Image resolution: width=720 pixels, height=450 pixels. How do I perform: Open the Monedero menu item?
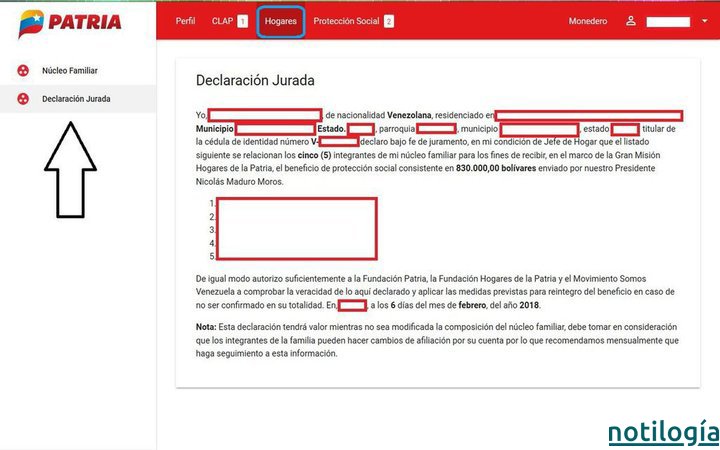[x=588, y=21]
